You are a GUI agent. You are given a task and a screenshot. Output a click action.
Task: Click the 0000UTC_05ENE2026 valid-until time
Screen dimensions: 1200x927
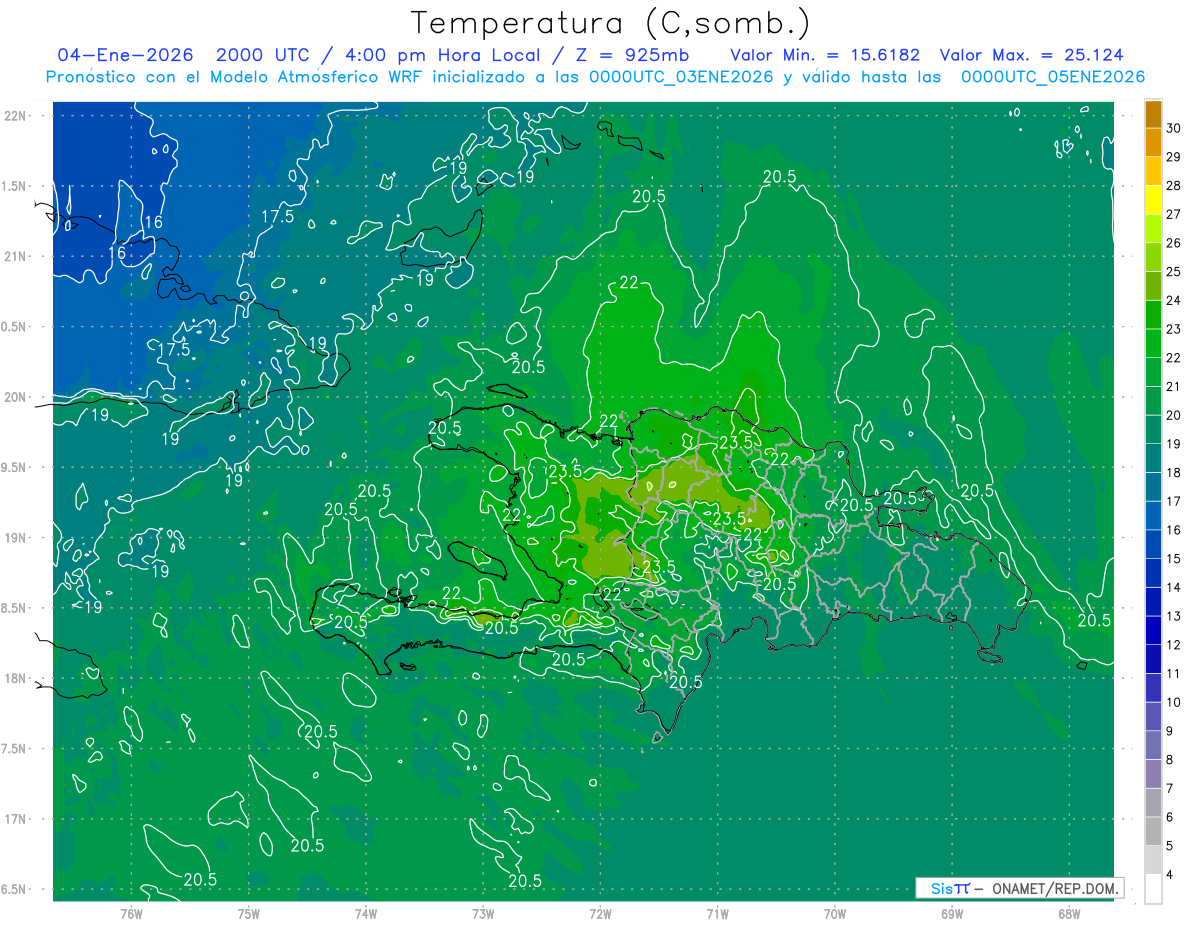coord(1053,77)
